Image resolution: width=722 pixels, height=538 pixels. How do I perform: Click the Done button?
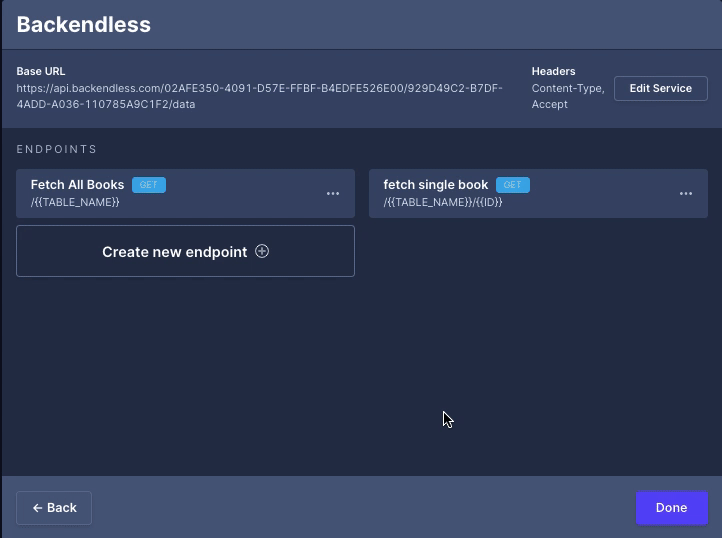[672, 508]
